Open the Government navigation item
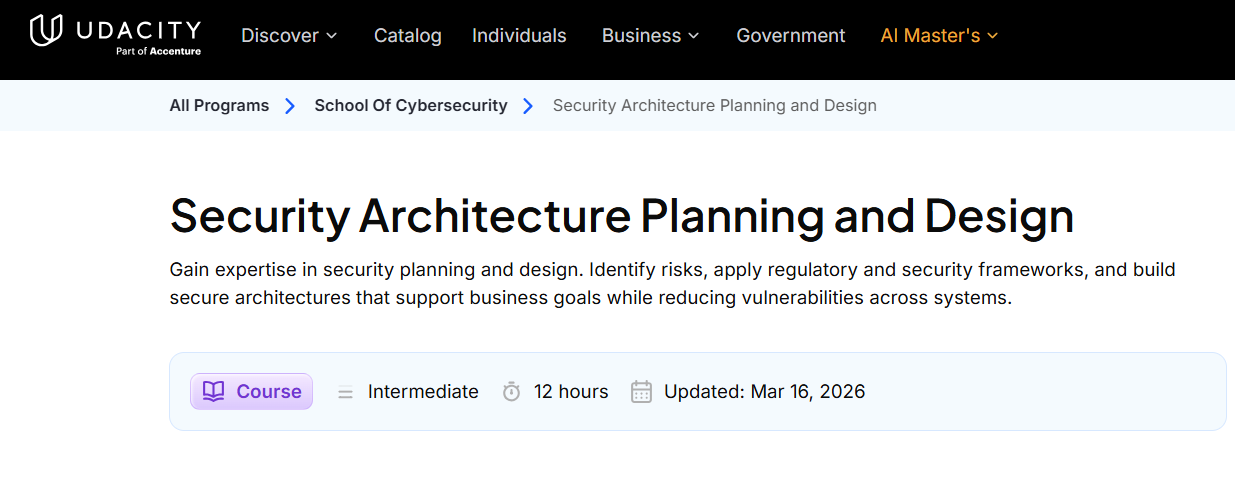The height and width of the screenshot is (498, 1235). [791, 36]
